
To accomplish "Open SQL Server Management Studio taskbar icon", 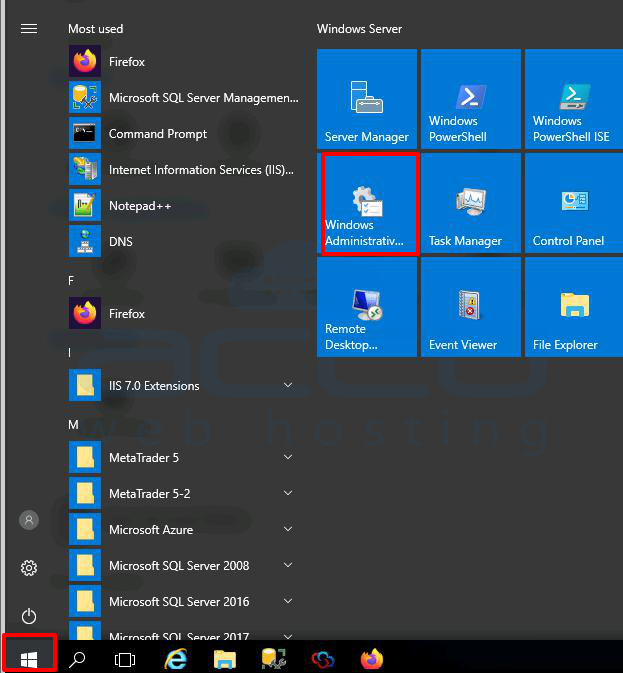I will (x=274, y=659).
